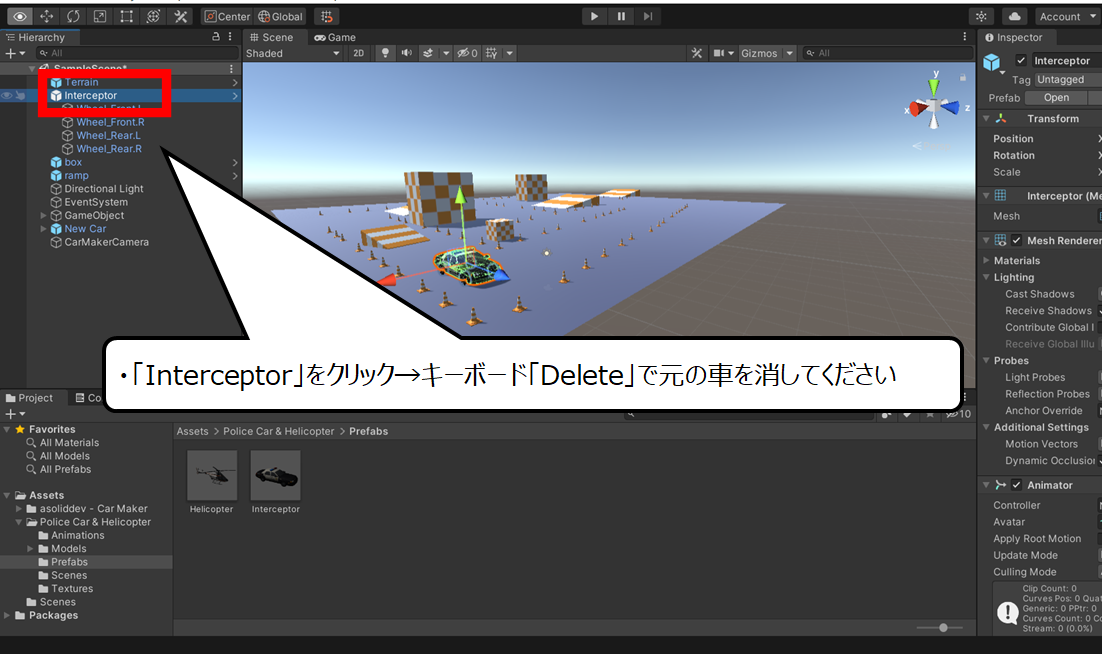1102x654 pixels.
Task: Open the Tag dropdown showing Untagged
Action: pos(1067,79)
